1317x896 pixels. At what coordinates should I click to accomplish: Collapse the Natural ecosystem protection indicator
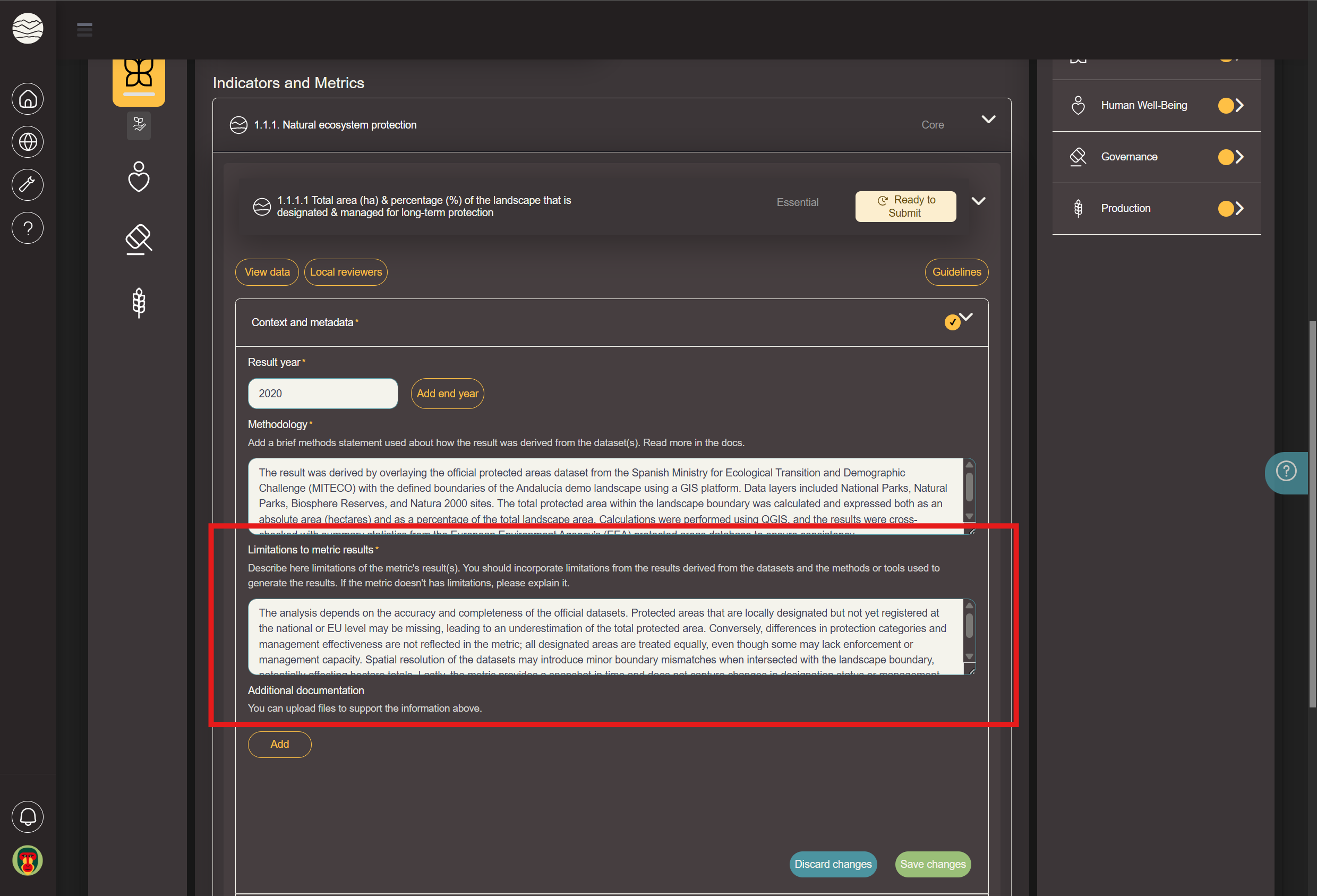pyautogui.click(x=988, y=120)
